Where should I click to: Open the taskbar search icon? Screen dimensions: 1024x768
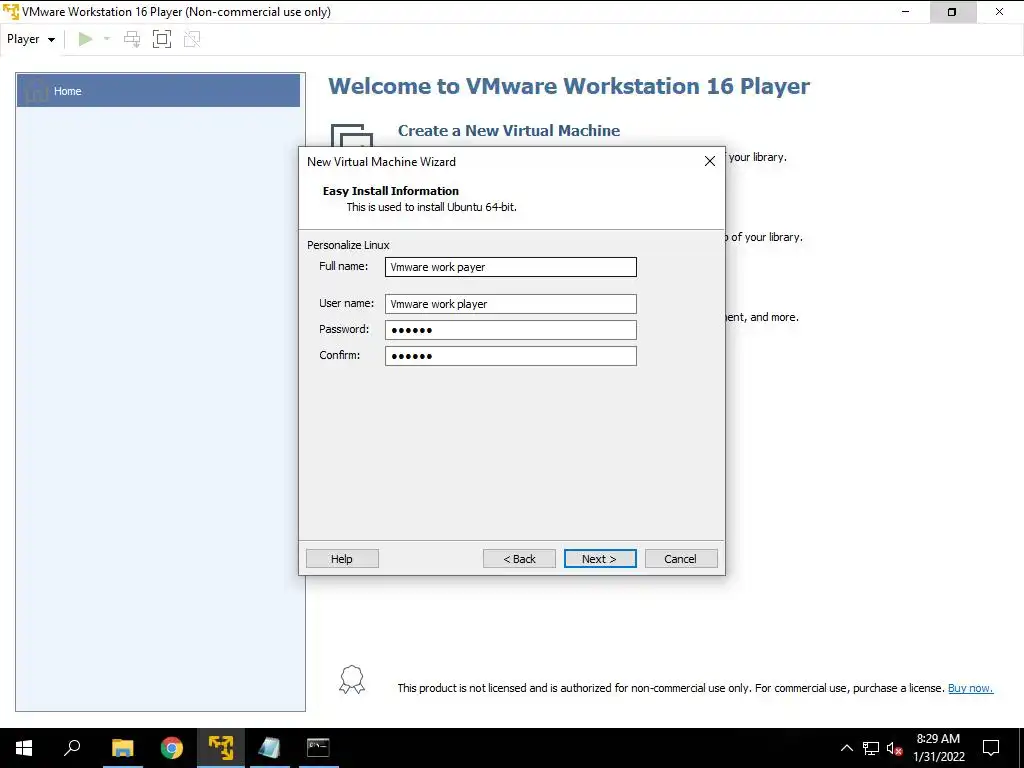click(x=72, y=748)
